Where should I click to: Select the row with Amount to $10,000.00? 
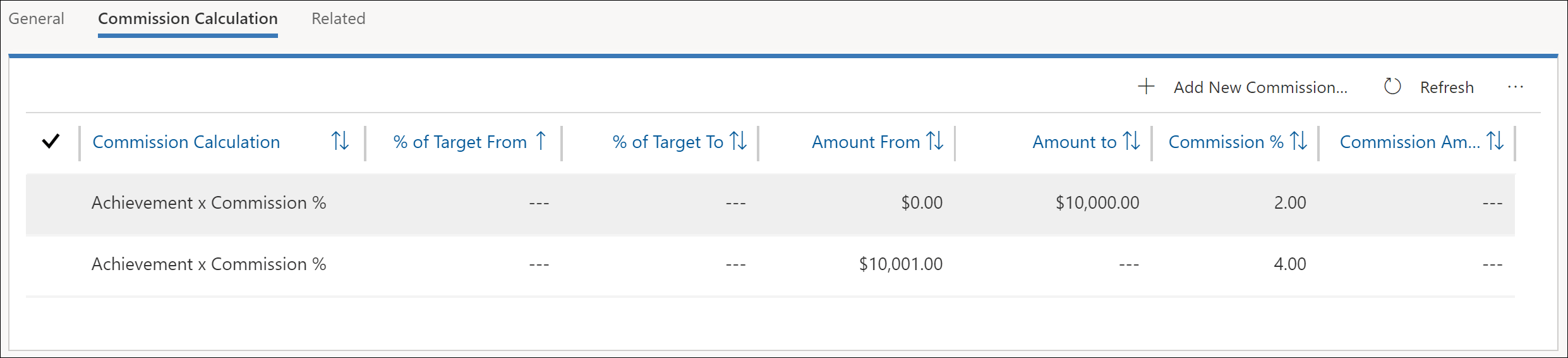tap(770, 204)
